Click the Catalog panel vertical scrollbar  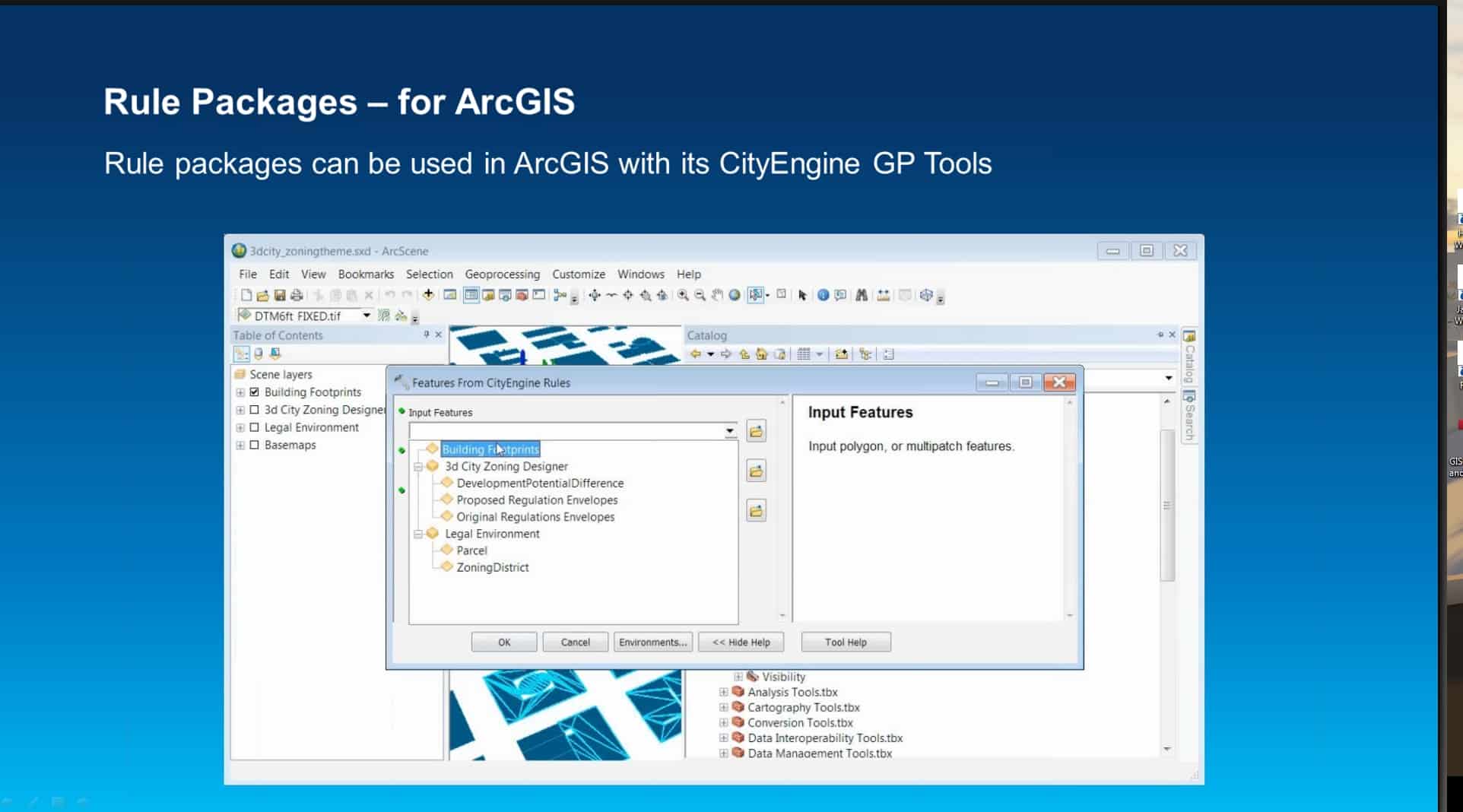tap(1167, 505)
